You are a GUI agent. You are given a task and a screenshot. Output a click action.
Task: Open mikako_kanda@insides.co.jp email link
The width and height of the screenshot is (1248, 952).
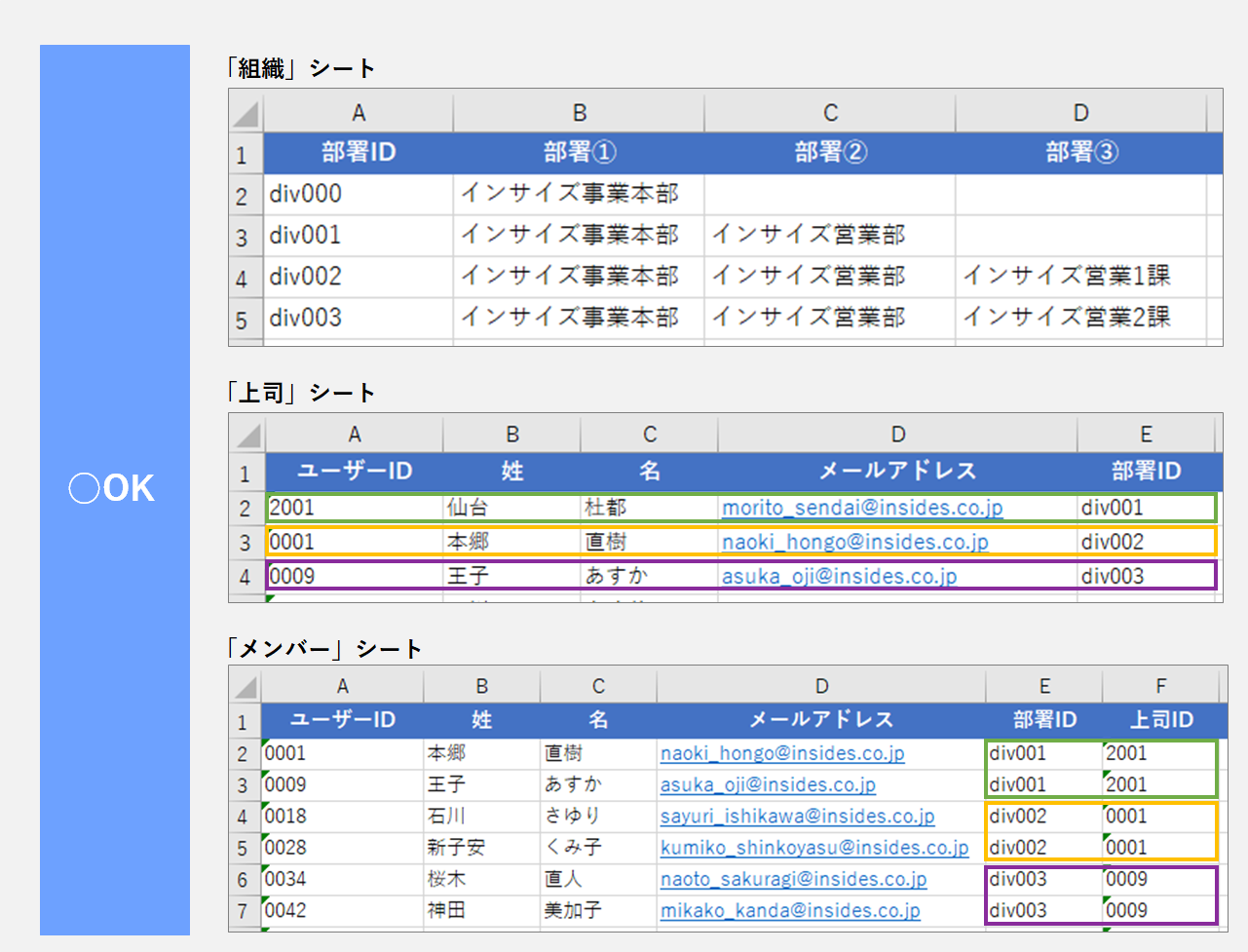click(x=790, y=910)
